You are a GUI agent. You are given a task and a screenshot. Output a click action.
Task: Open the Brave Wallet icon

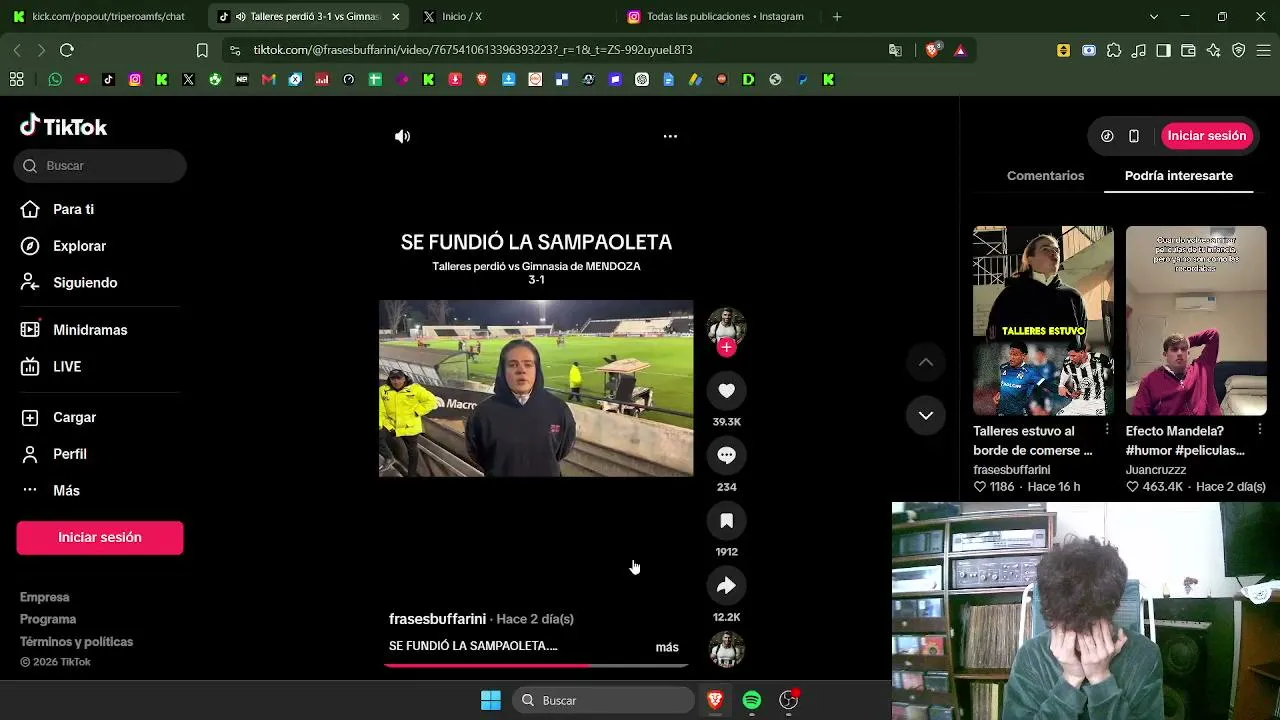pyautogui.click(x=1188, y=50)
